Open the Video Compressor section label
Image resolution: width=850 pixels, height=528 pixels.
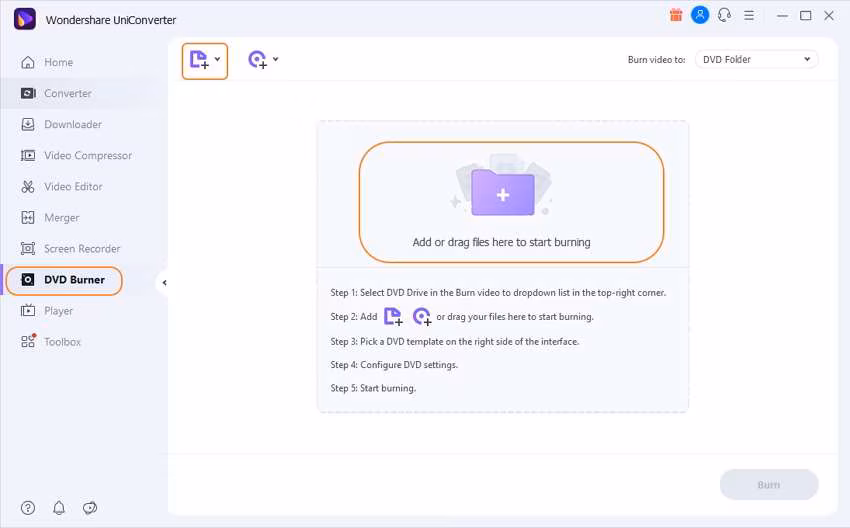88,156
